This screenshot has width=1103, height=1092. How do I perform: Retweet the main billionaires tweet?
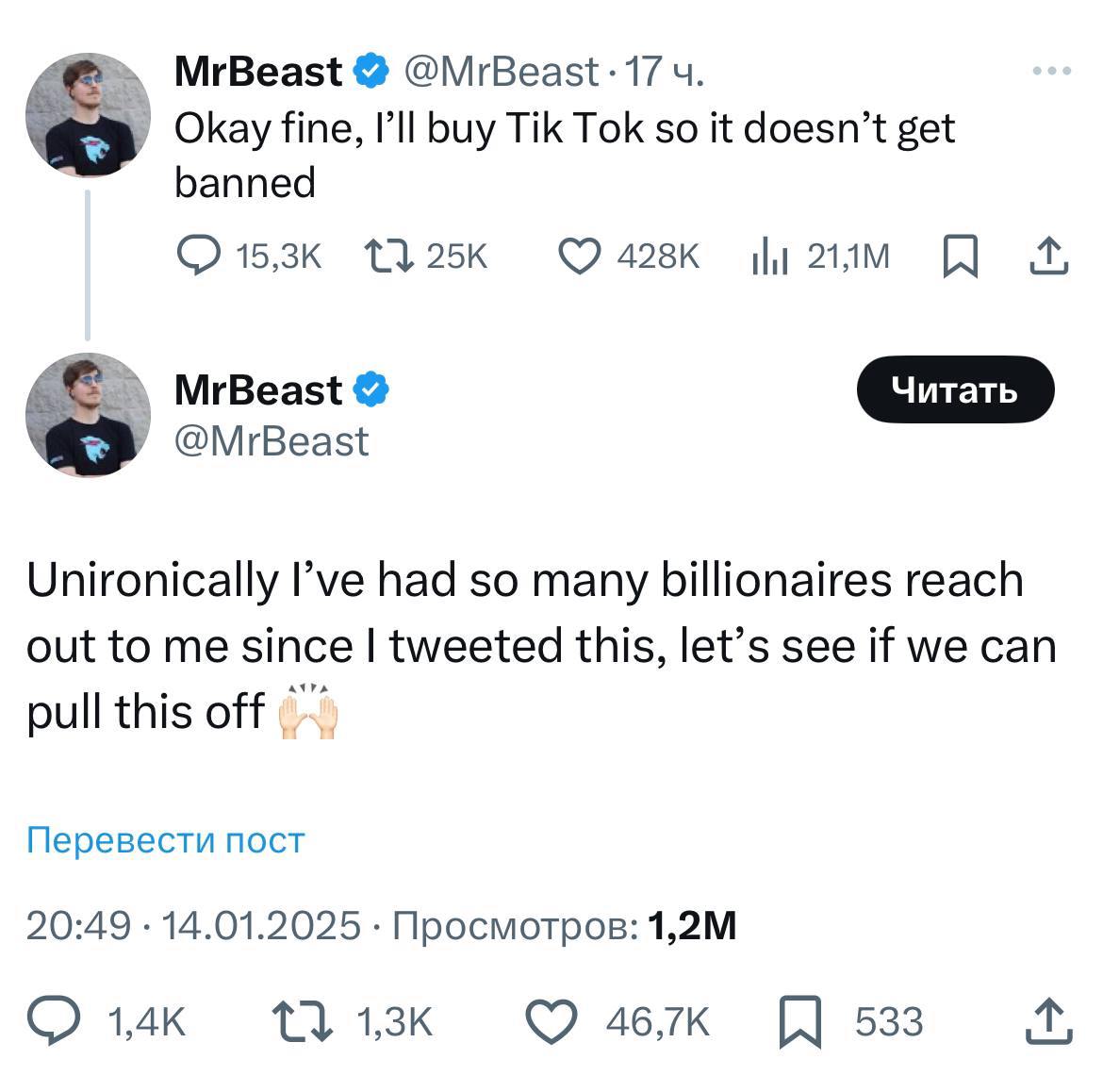302,1022
